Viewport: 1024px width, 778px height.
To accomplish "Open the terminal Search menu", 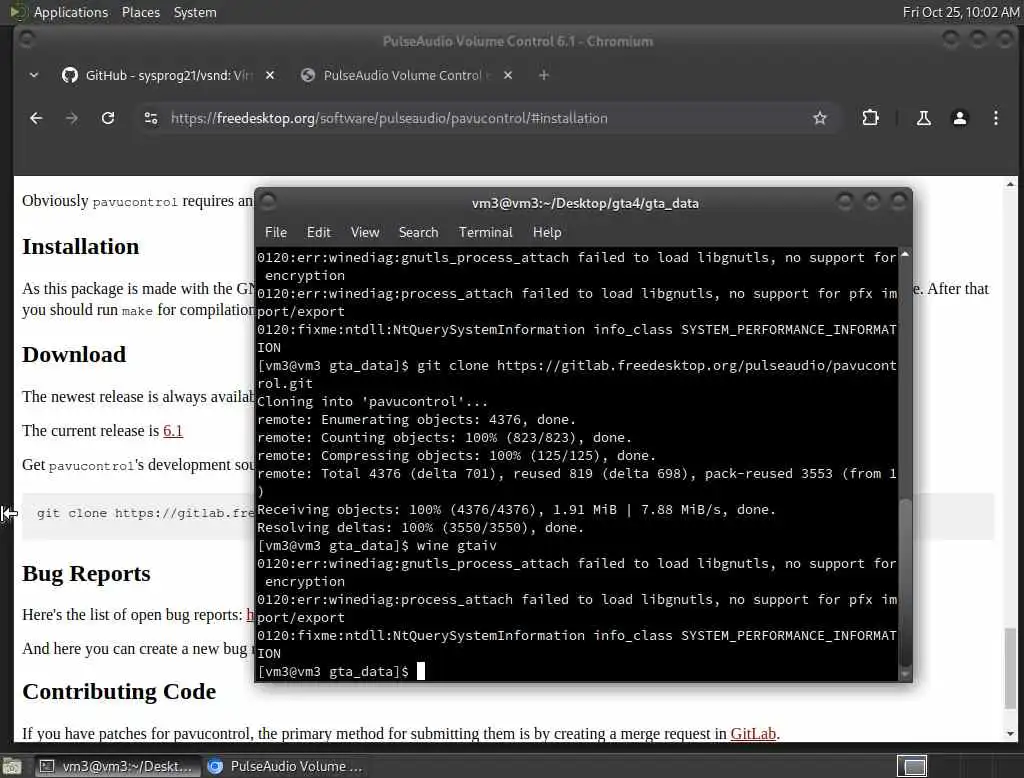I will (419, 233).
